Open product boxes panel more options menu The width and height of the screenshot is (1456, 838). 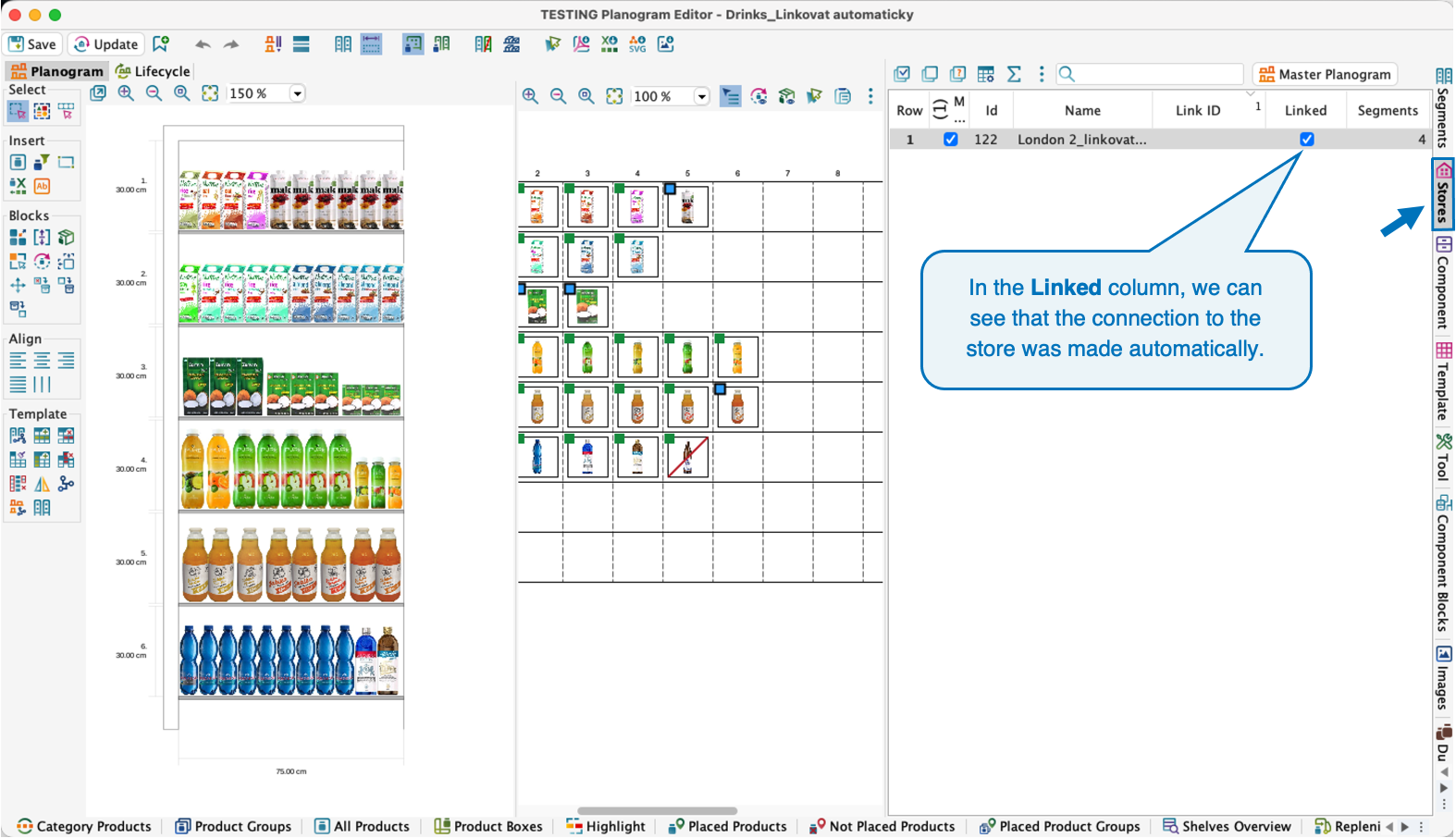click(870, 96)
